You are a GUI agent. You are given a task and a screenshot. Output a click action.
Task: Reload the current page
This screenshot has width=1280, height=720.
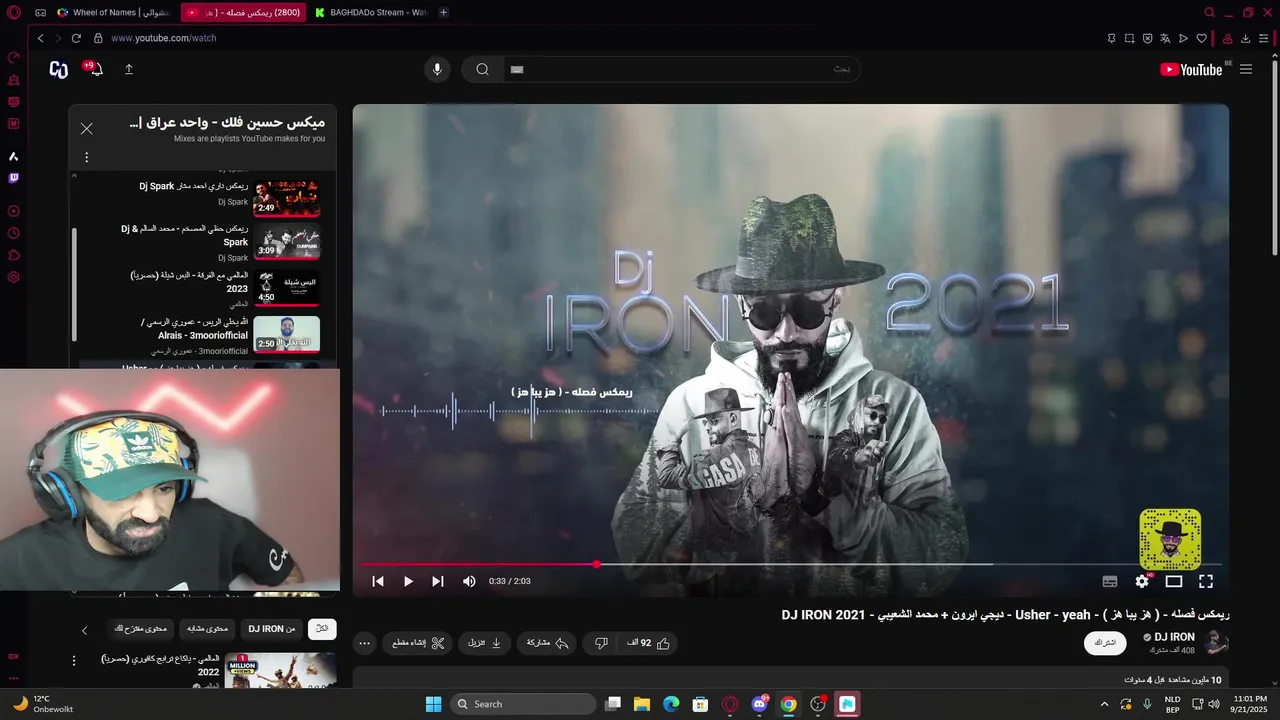coord(76,38)
